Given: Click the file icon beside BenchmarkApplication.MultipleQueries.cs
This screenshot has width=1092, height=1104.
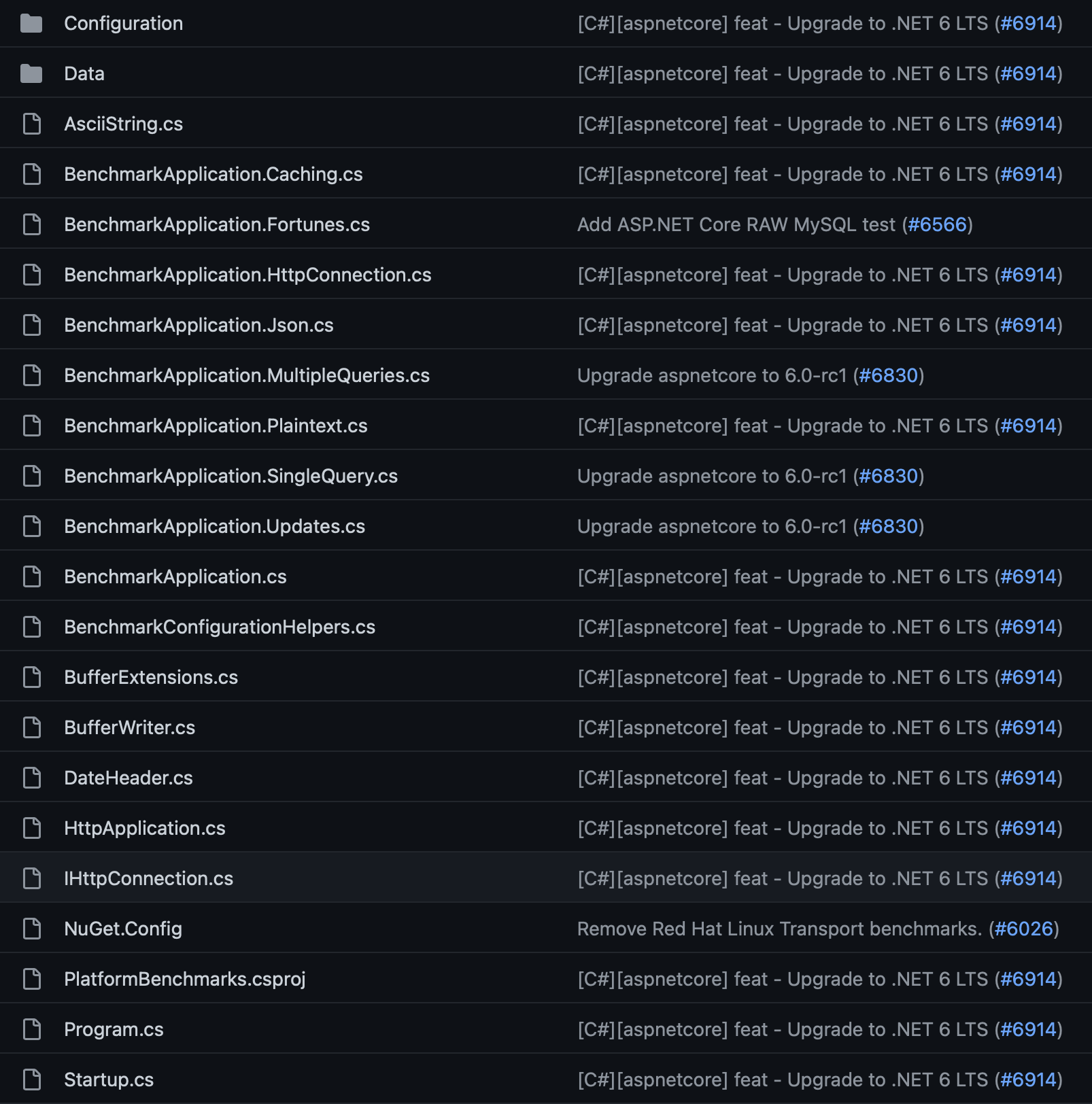Looking at the screenshot, I should tap(32, 376).
